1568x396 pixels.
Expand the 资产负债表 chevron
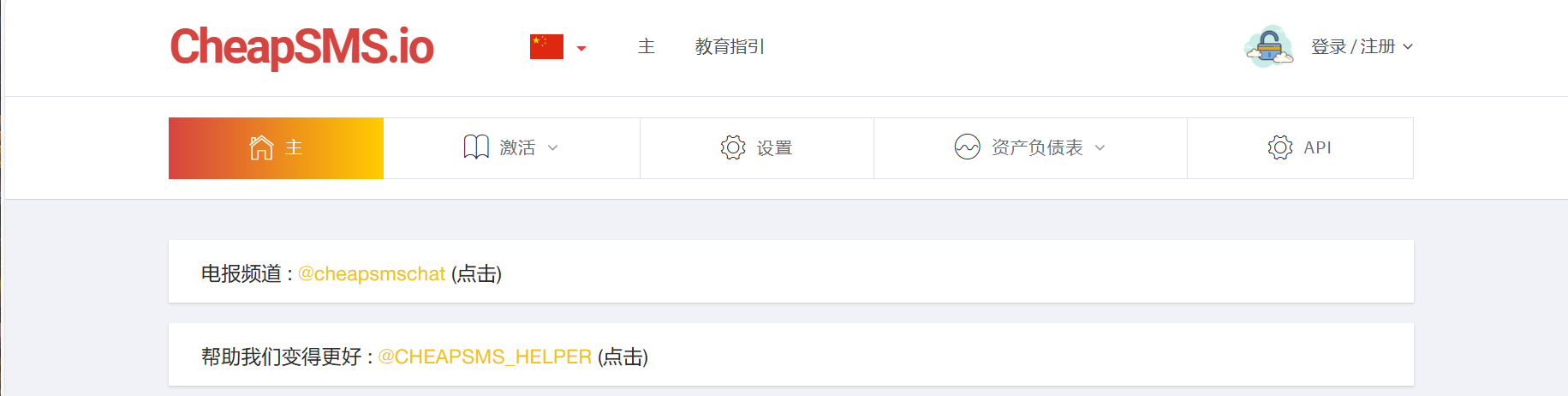coord(1100,148)
